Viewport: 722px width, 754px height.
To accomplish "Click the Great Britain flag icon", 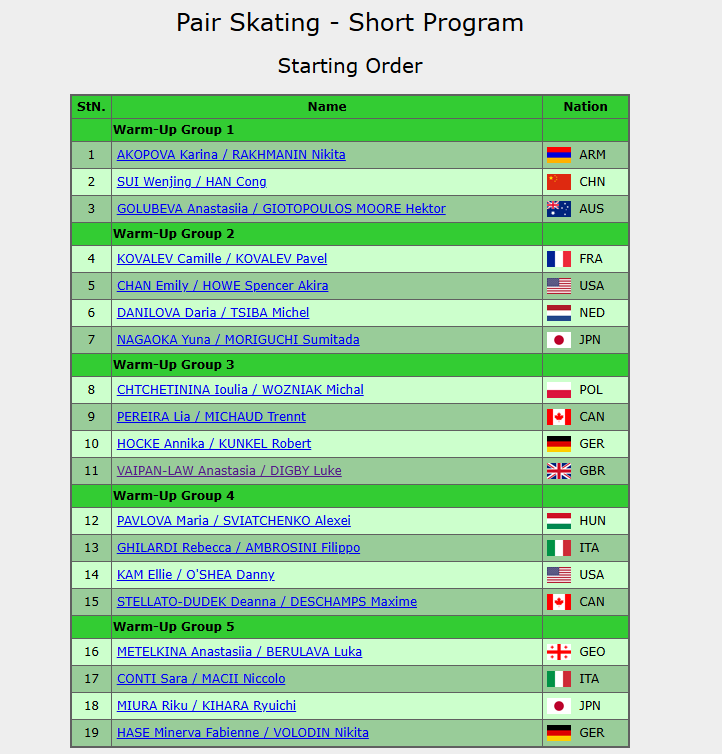I will [x=558, y=471].
